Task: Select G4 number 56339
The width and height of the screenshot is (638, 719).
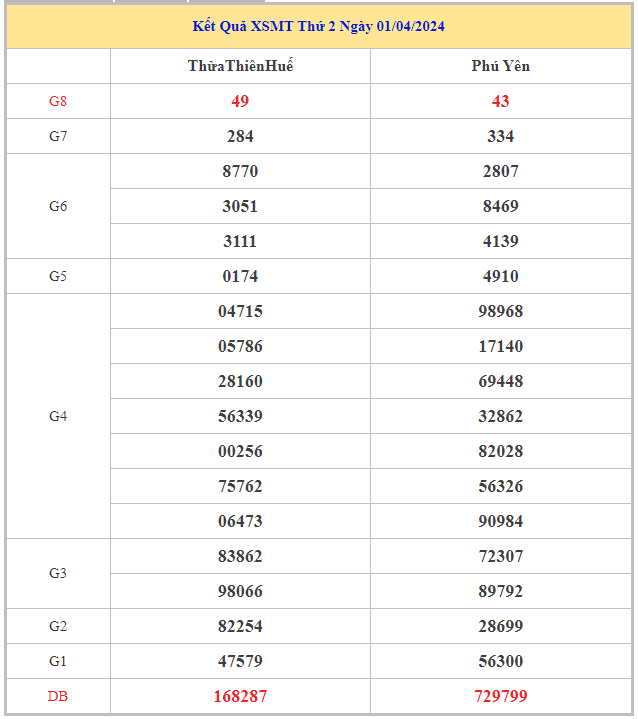Action: [x=240, y=416]
